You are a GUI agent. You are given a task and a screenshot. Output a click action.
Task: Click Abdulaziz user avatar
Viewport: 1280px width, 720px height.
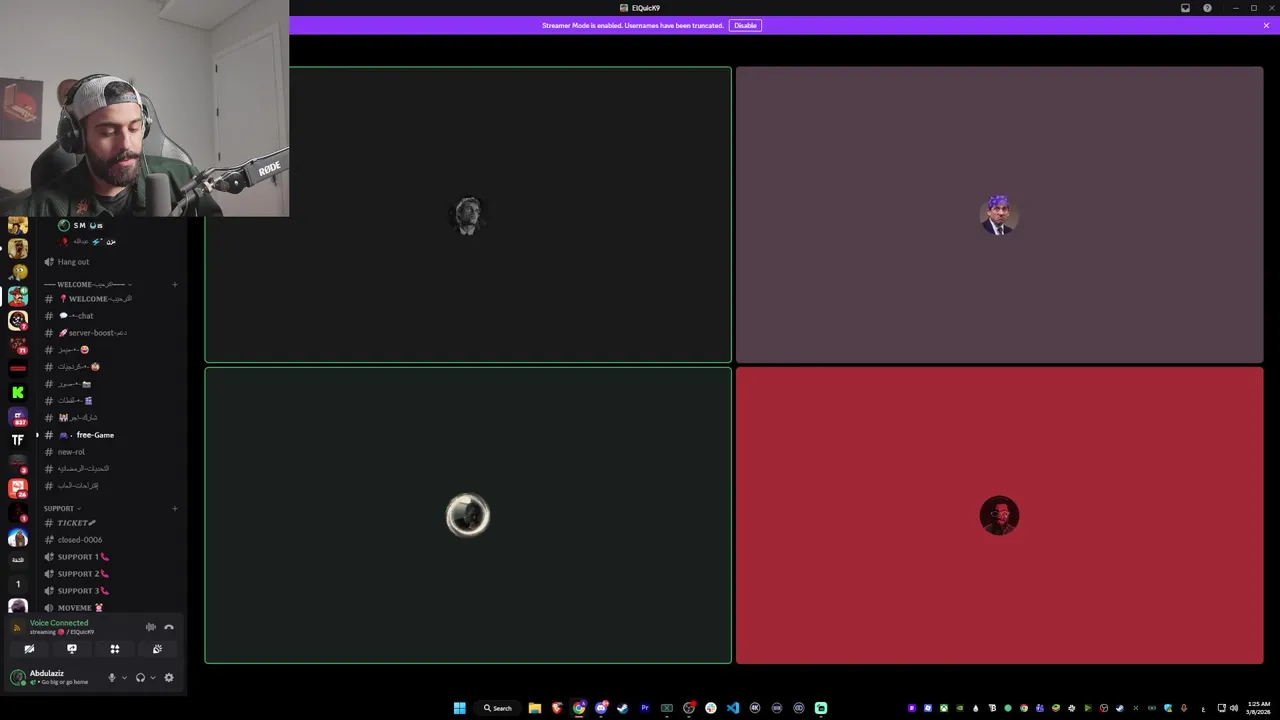[18, 677]
